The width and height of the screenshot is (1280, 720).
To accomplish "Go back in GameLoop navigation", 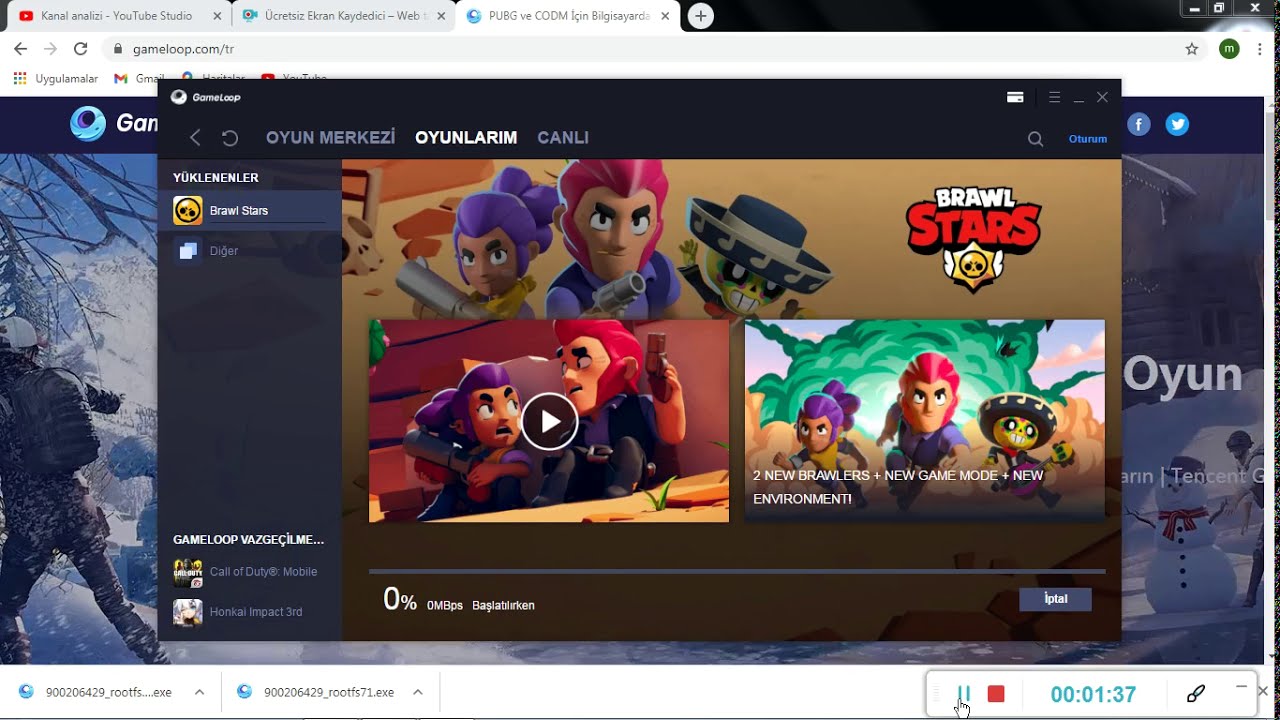I will click(195, 138).
